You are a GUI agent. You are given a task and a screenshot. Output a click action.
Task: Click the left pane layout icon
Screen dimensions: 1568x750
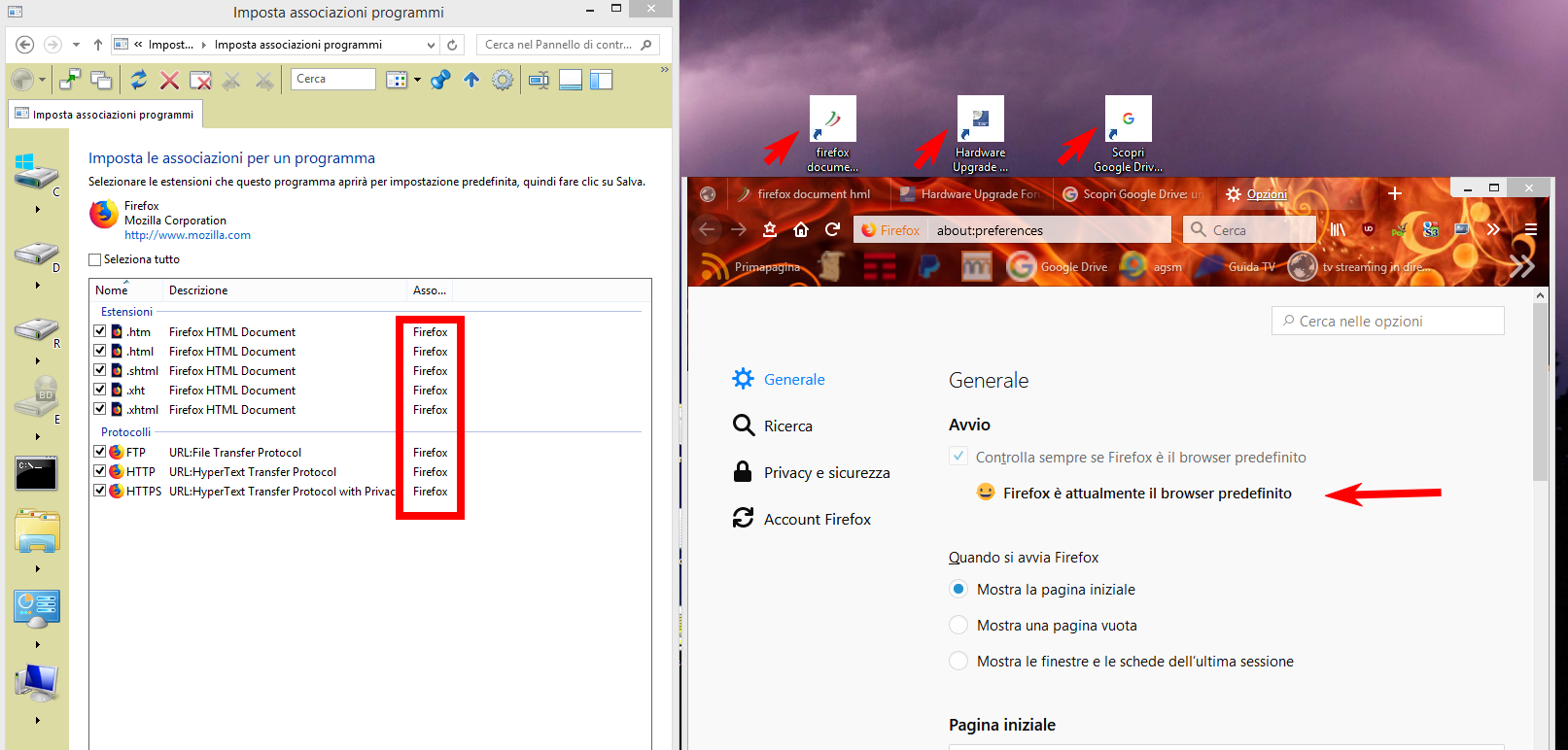point(602,80)
